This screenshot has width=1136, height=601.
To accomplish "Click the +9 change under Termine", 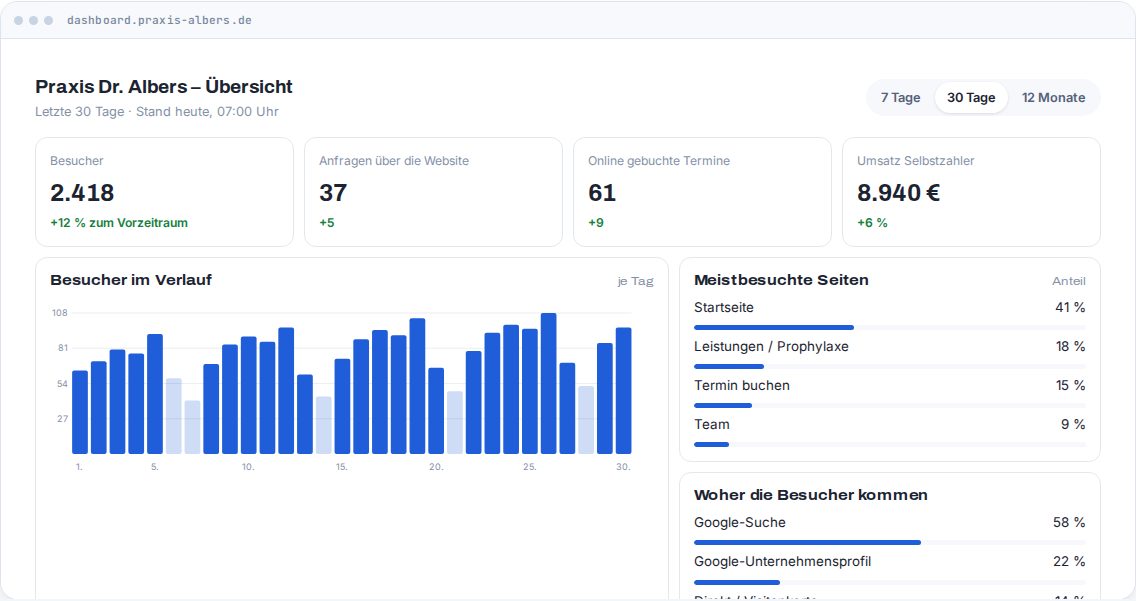I will [596, 223].
